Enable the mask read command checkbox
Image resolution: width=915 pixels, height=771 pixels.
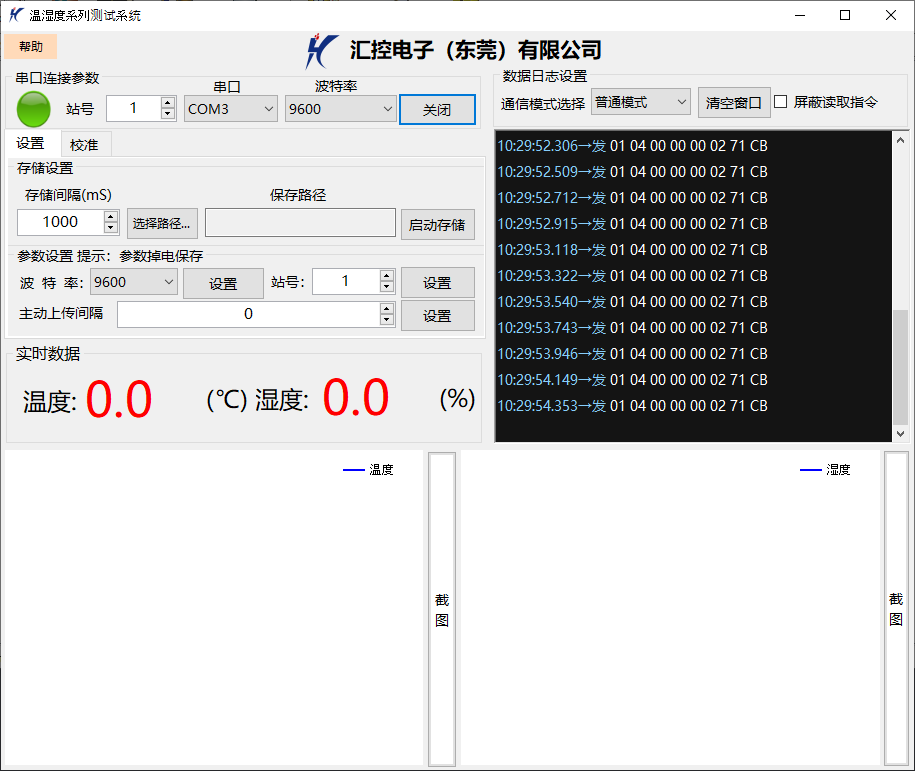pos(781,102)
